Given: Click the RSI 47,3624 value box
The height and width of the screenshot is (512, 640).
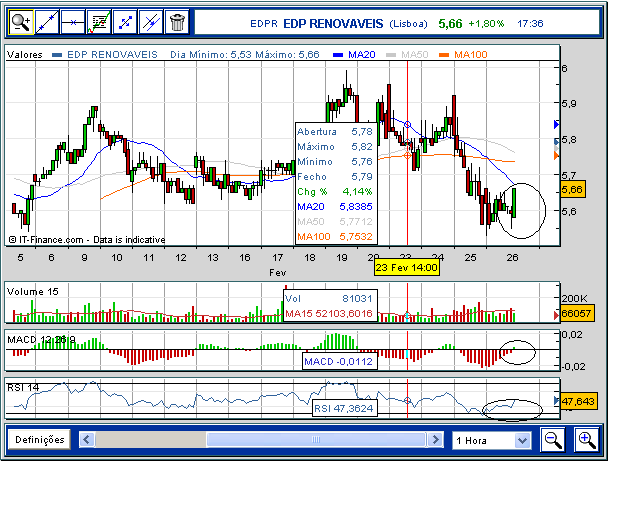Looking at the screenshot, I should 345,408.
